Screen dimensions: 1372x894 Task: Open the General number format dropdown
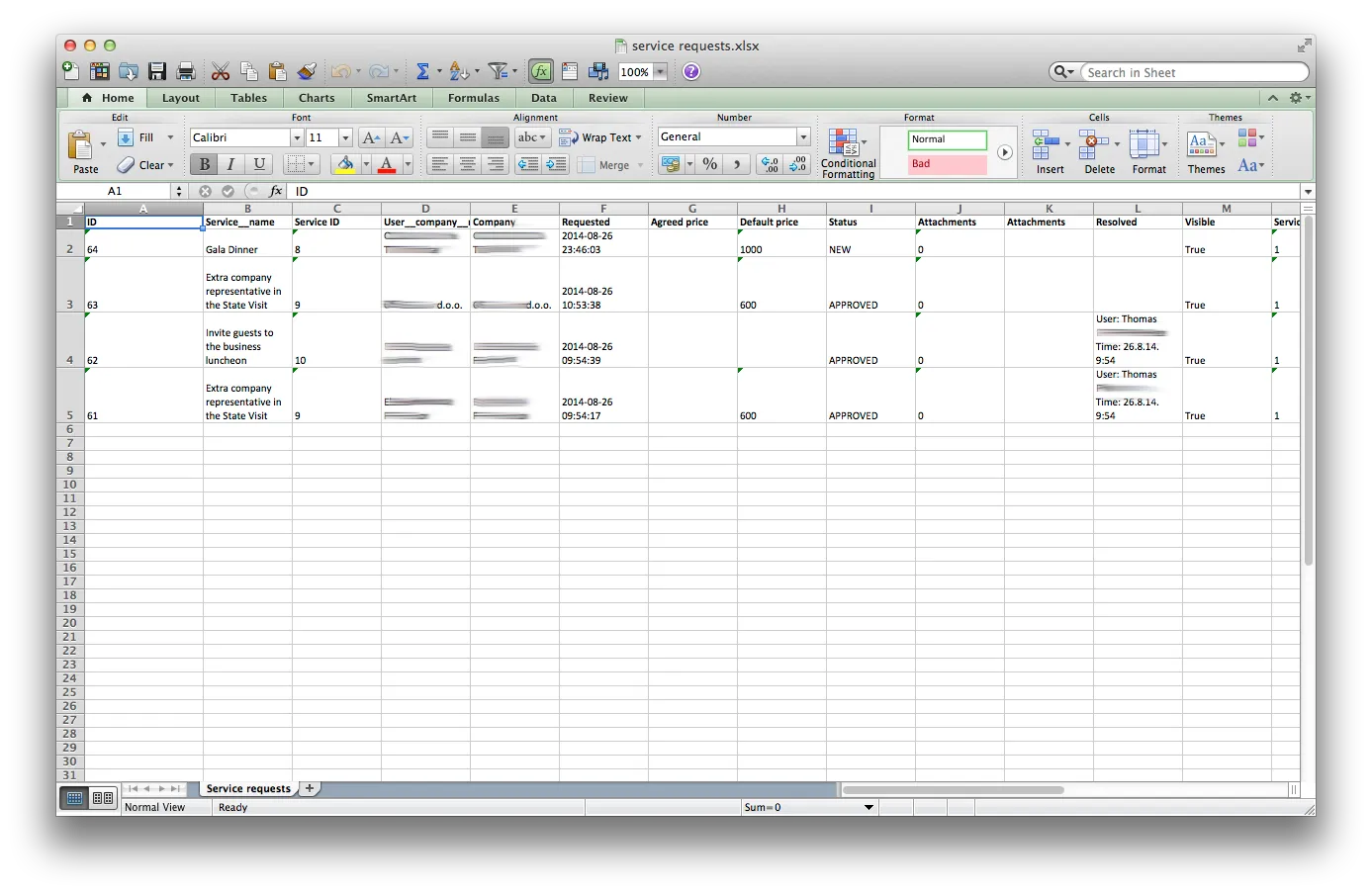tap(802, 136)
